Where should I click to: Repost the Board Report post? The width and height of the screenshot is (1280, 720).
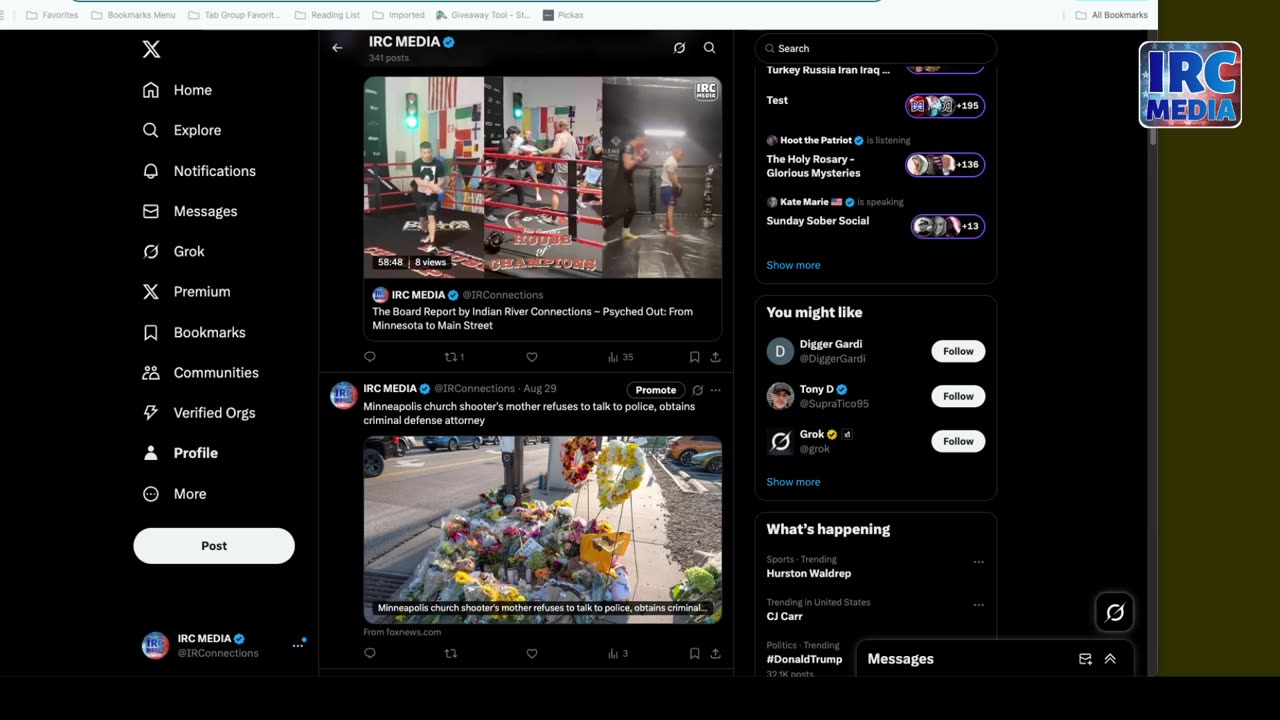click(x=454, y=357)
